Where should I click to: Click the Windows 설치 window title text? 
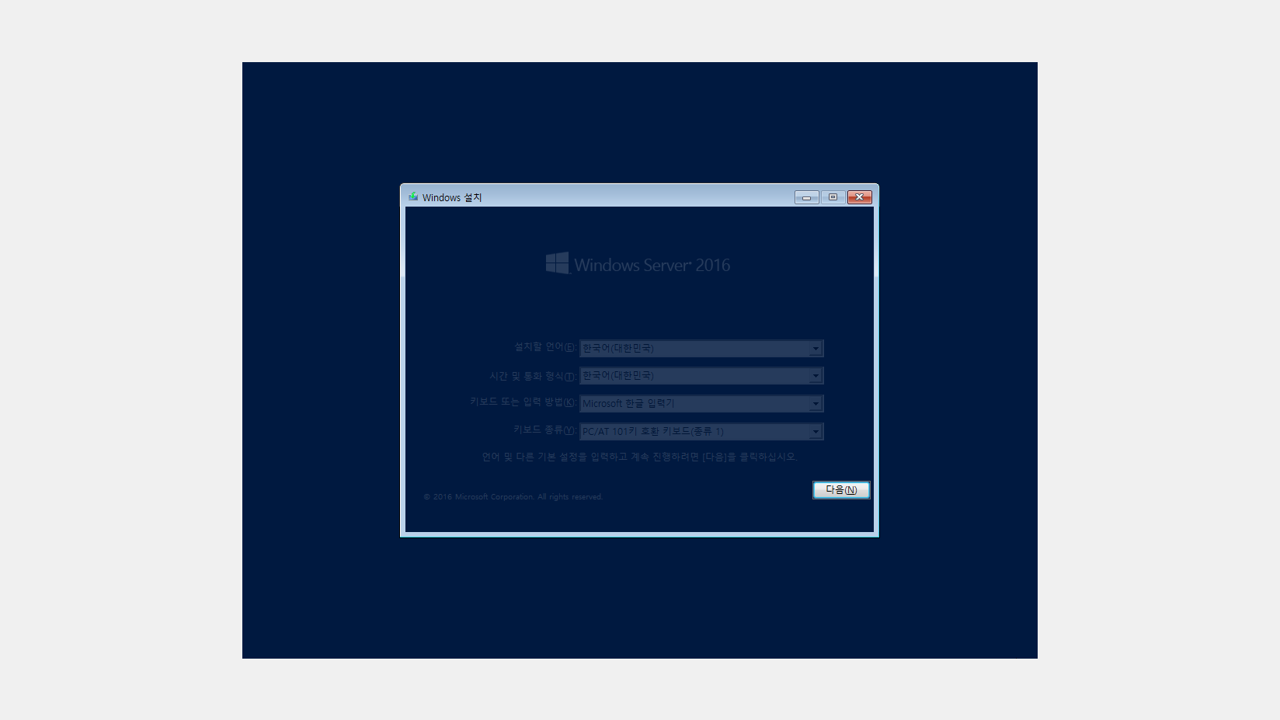coord(452,198)
